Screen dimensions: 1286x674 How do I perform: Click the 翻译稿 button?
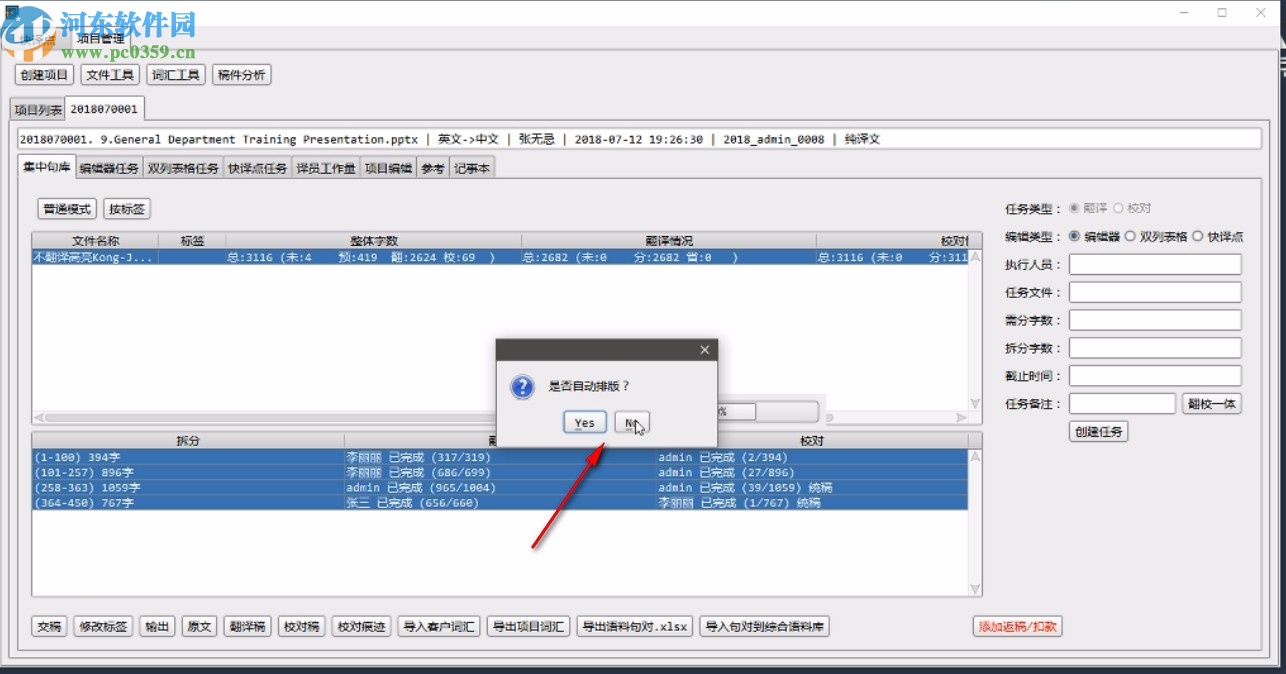247,627
